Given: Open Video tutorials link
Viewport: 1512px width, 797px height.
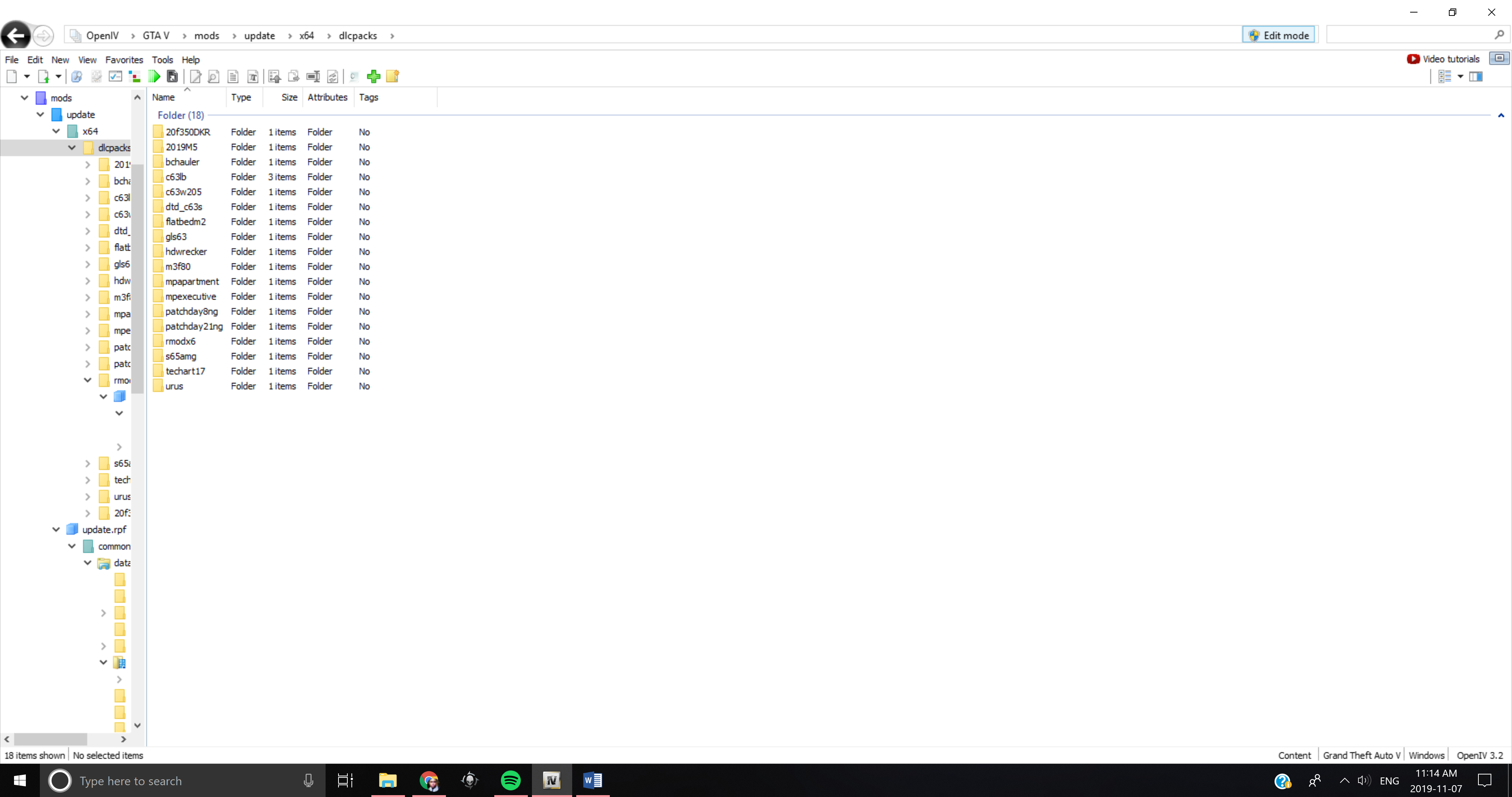Looking at the screenshot, I should point(1444,59).
